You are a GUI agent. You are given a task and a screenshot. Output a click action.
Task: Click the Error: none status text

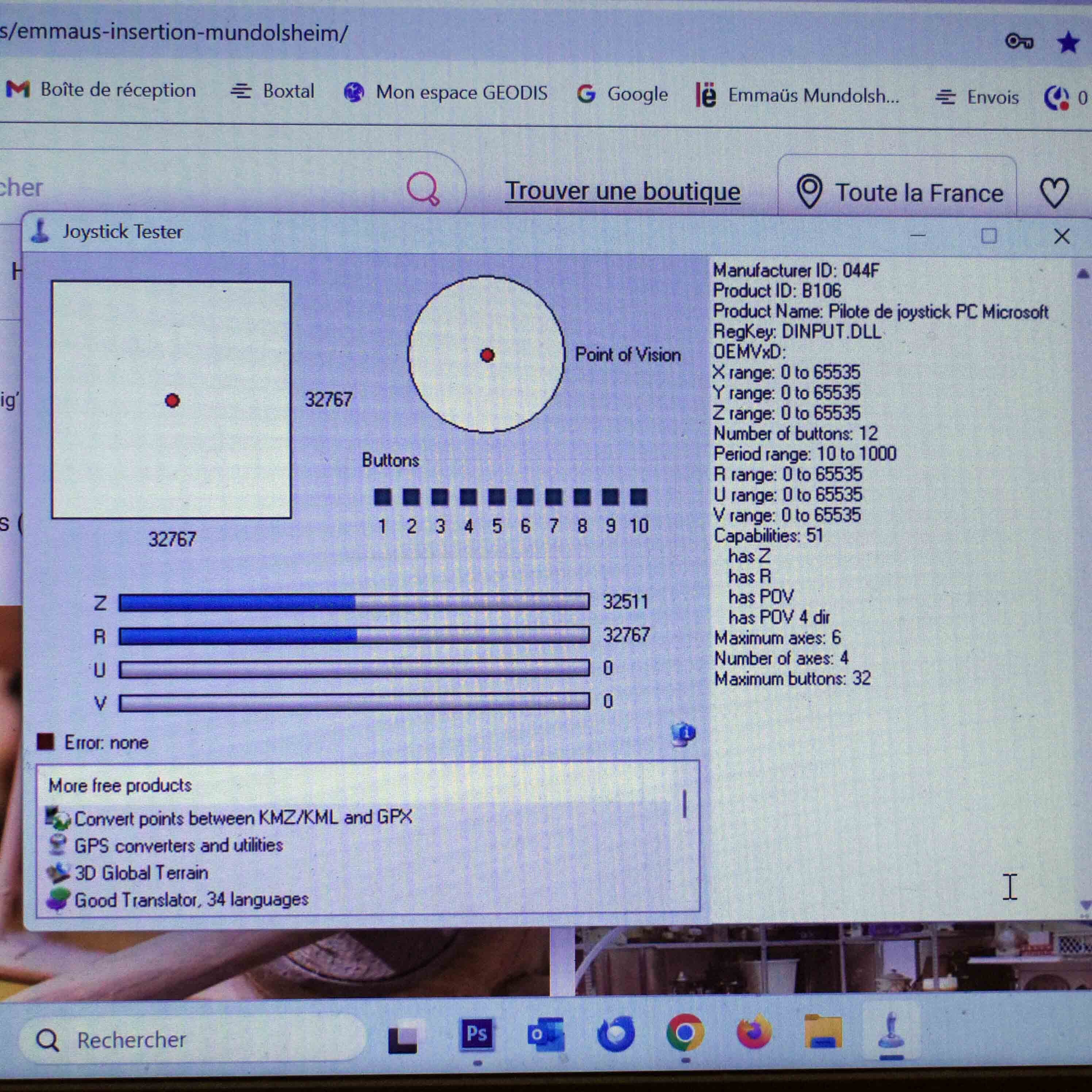coord(106,742)
